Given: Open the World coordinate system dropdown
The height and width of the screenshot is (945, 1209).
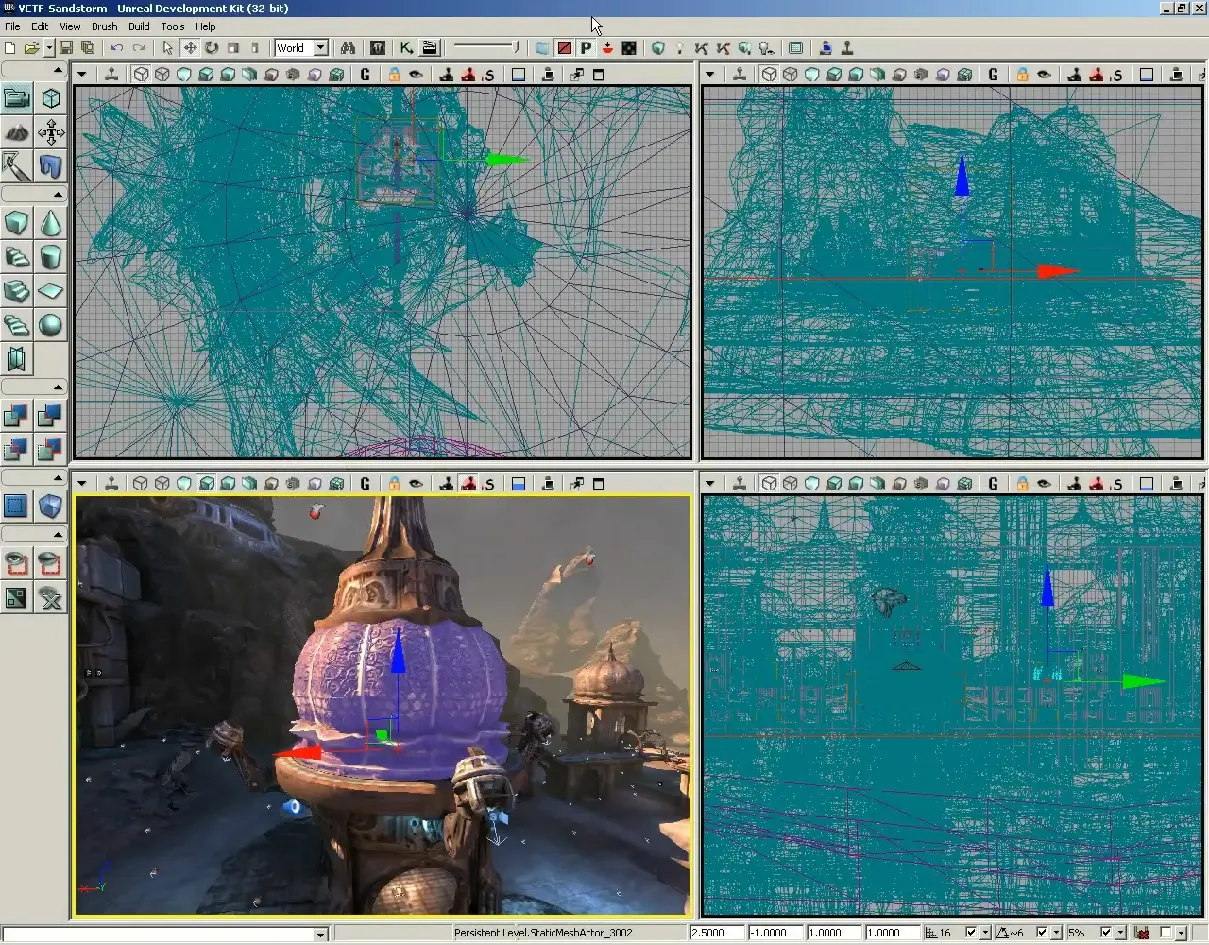Looking at the screenshot, I should (320, 47).
